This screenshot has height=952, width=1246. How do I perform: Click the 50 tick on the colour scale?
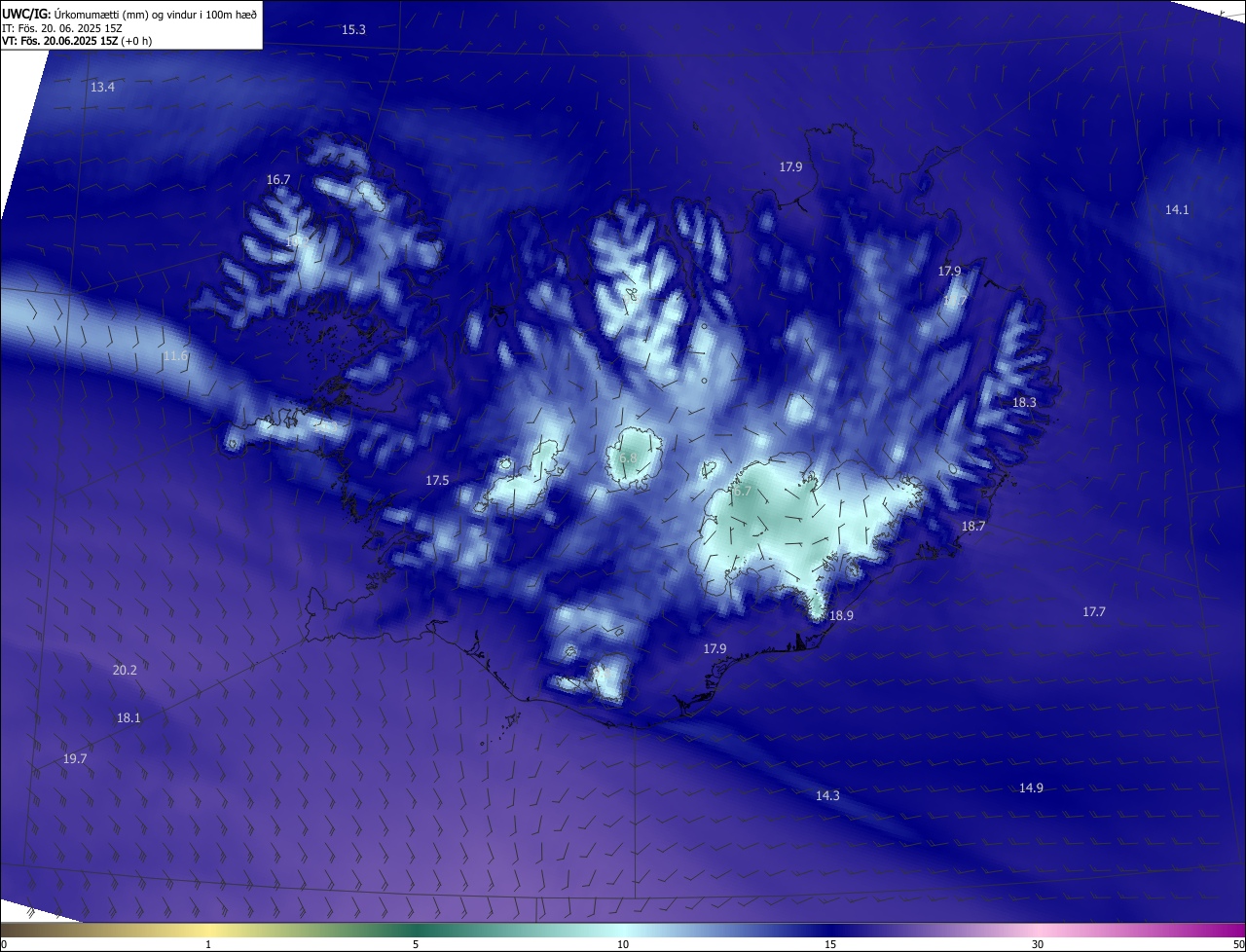tap(1238, 944)
